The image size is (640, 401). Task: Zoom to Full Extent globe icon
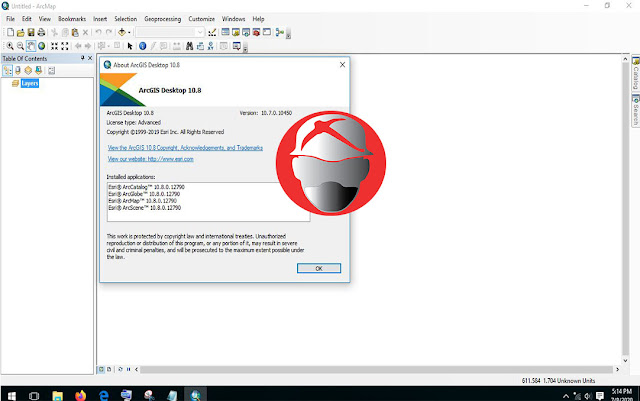(41, 46)
